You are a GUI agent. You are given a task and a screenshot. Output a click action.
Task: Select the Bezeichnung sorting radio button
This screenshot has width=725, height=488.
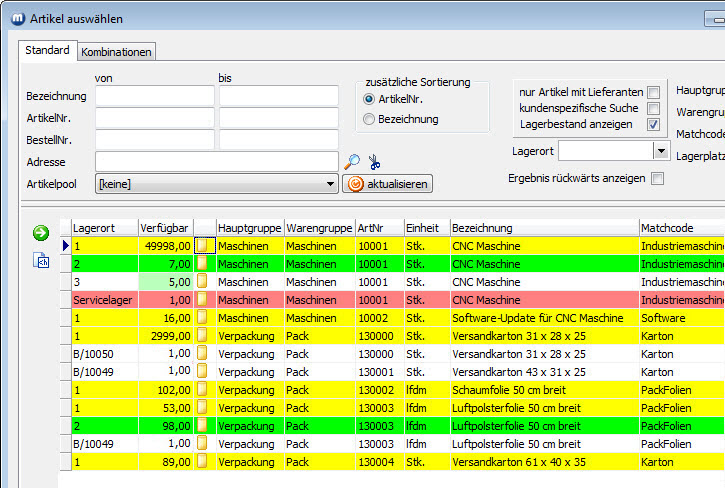coord(369,119)
